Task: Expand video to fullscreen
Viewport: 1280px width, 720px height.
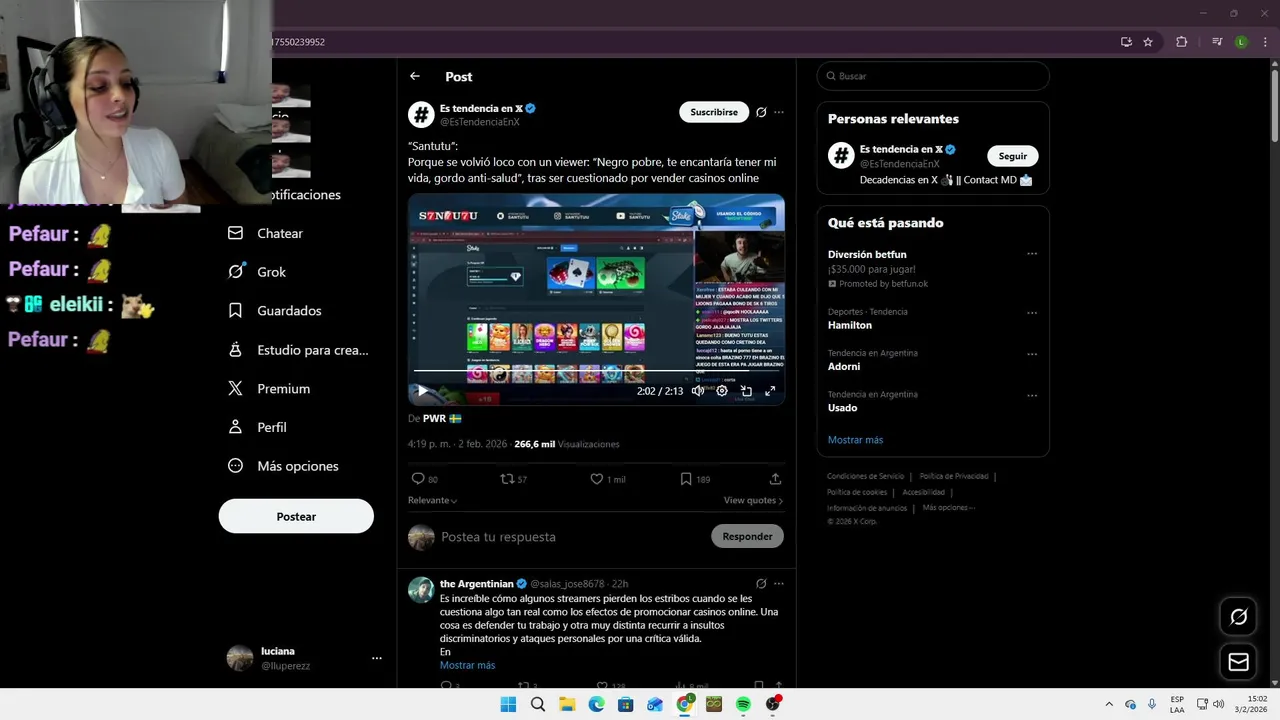Action: pos(770,391)
